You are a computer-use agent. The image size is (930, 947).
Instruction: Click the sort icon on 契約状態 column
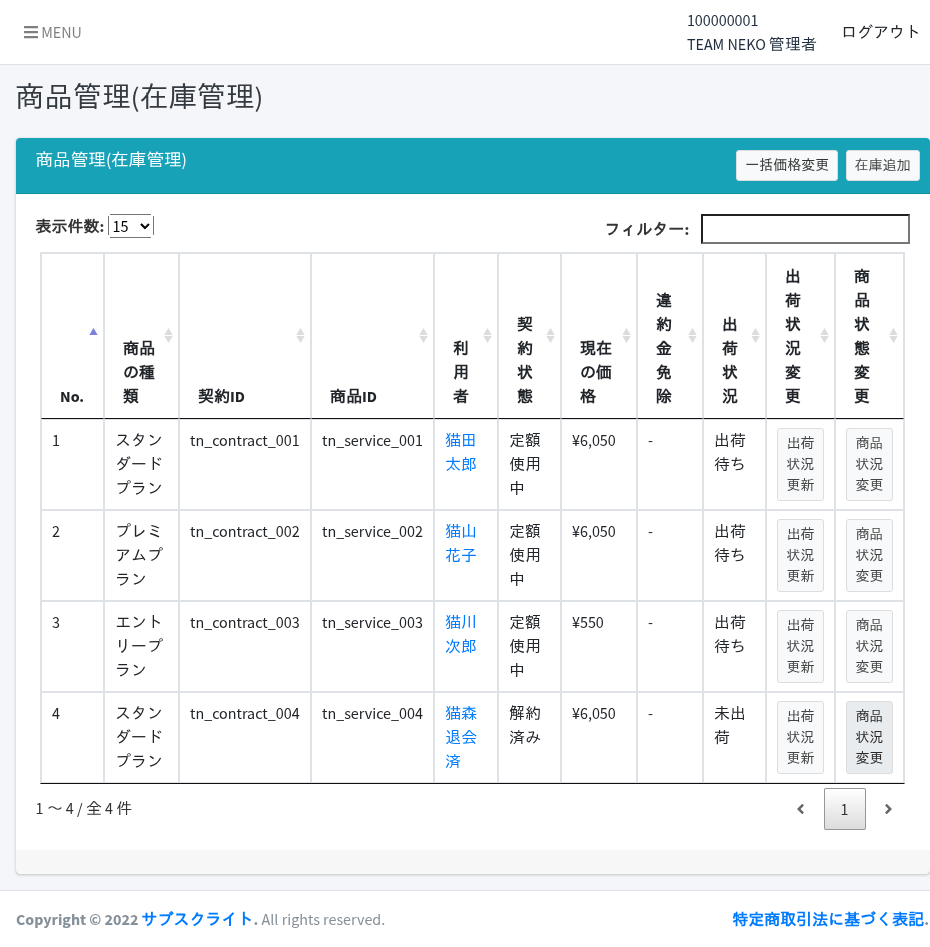coord(549,335)
